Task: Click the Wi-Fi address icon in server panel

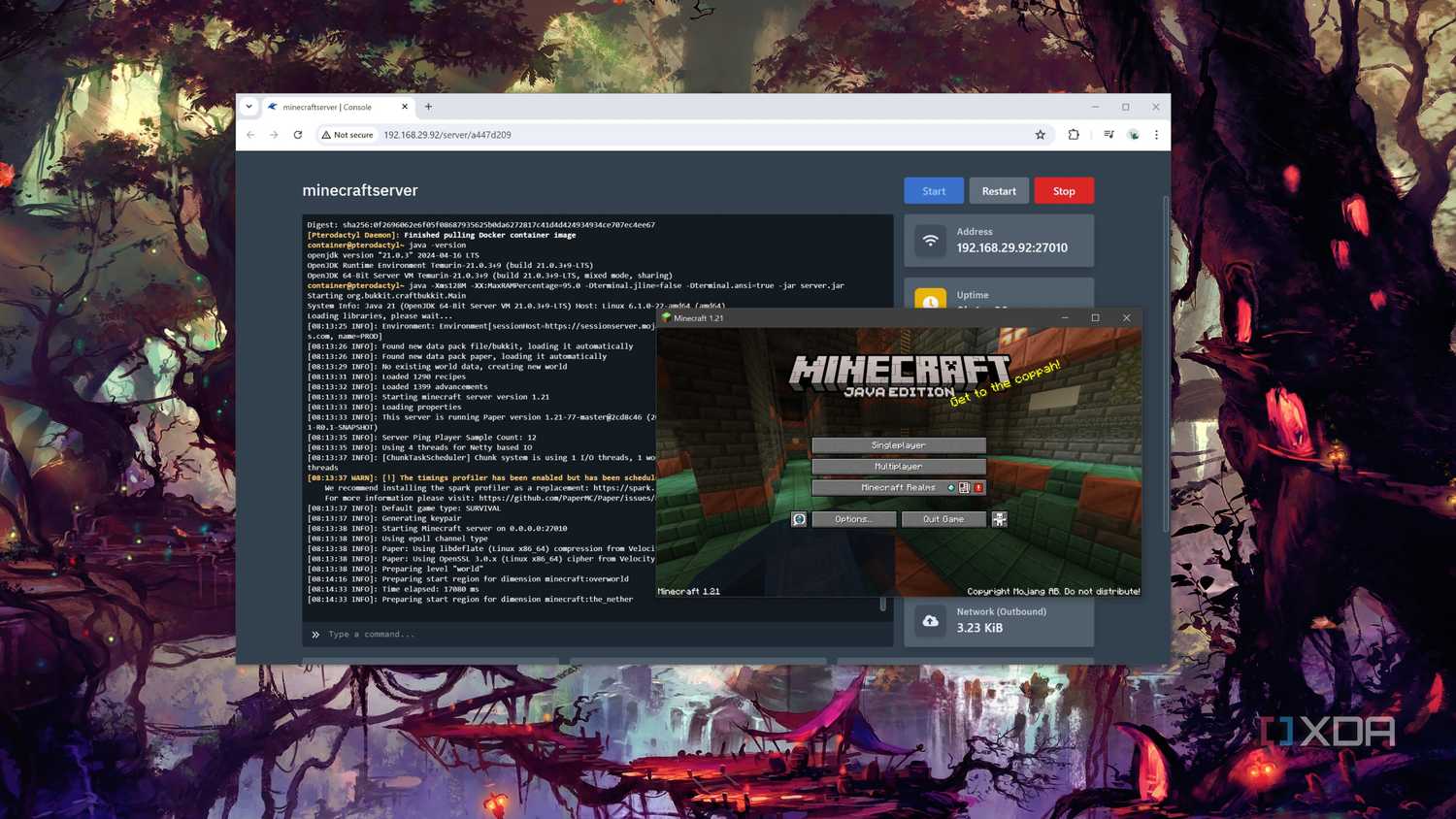Action: pyautogui.click(x=930, y=241)
